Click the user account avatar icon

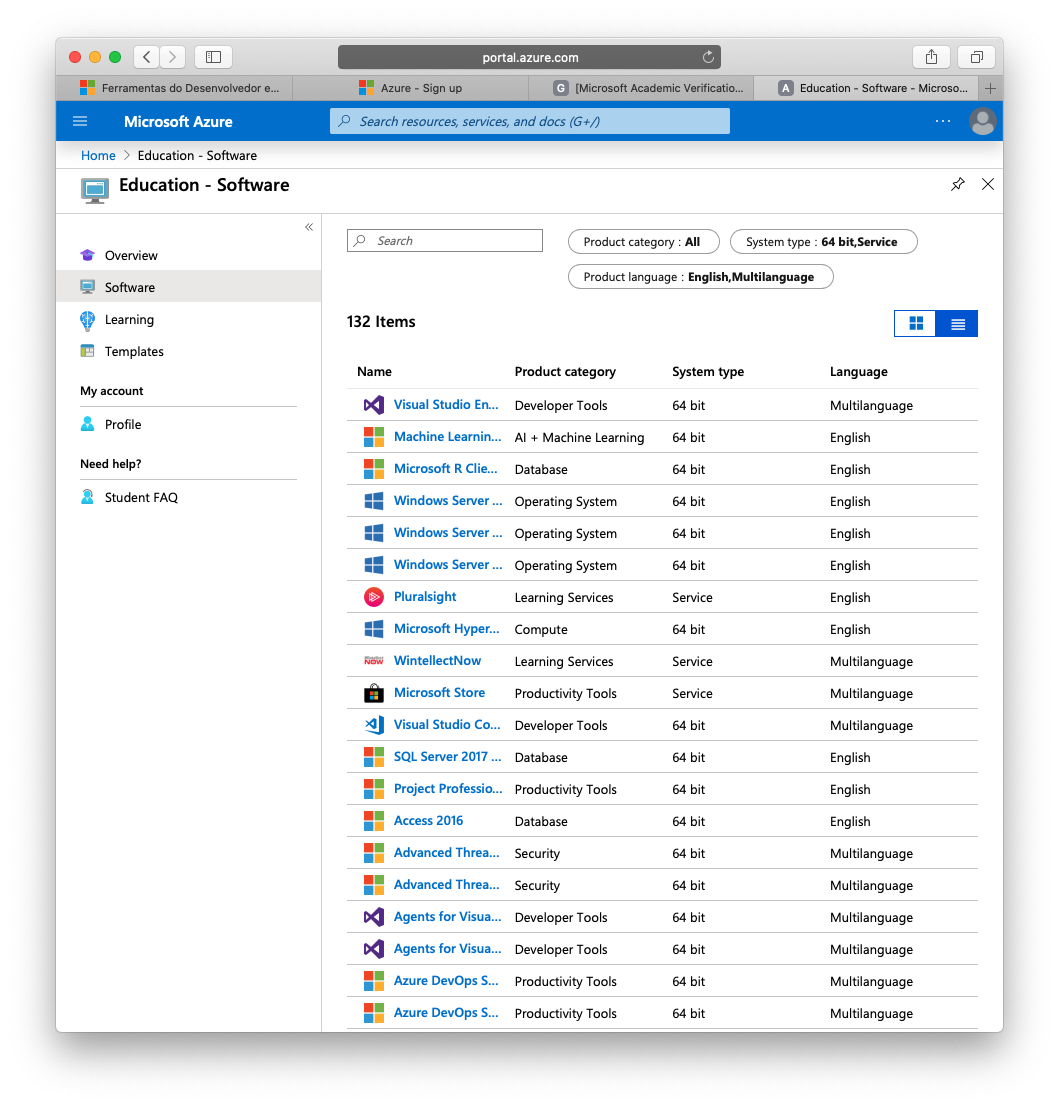982,121
